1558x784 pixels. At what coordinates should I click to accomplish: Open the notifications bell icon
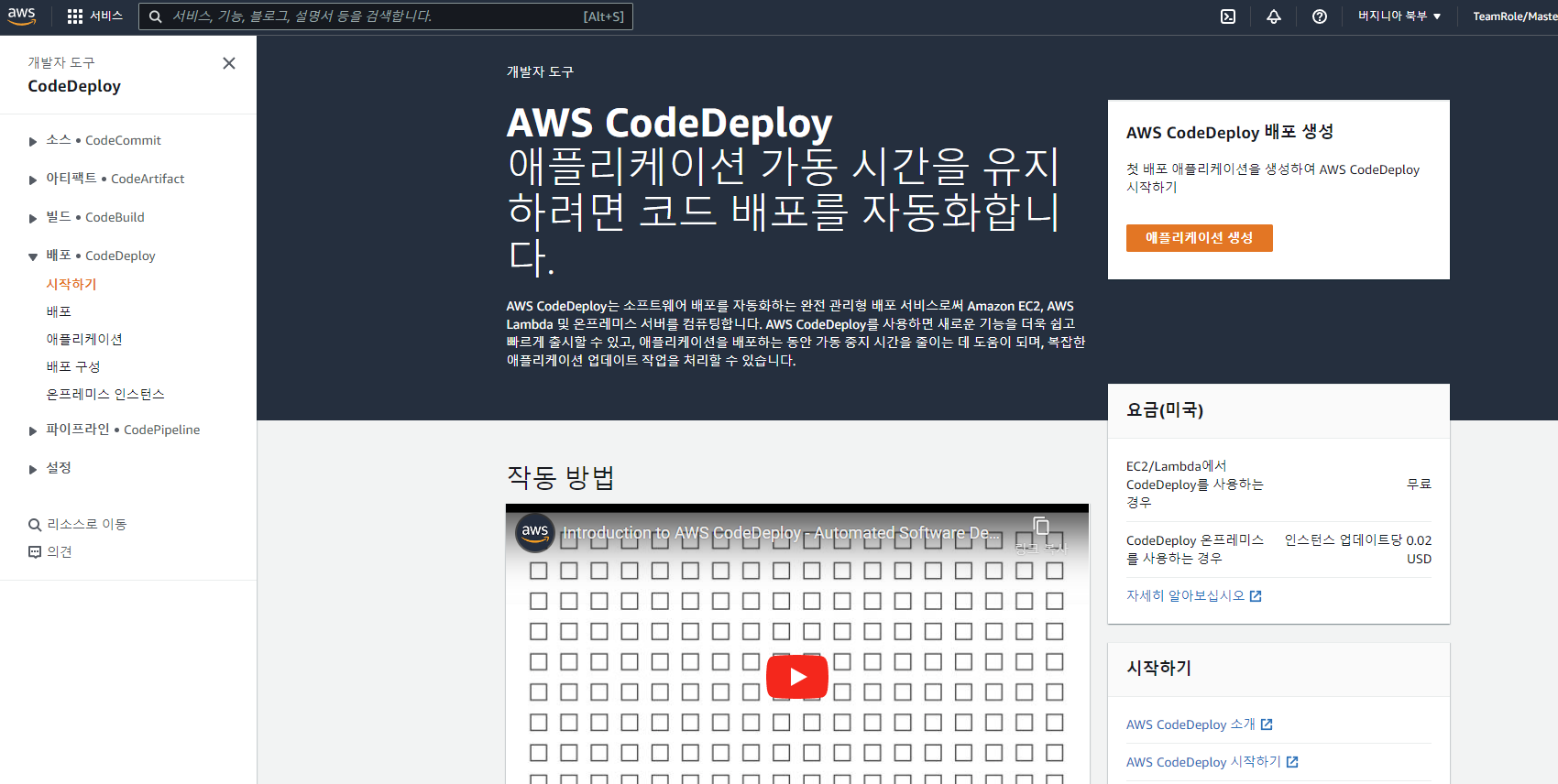pos(1274,16)
